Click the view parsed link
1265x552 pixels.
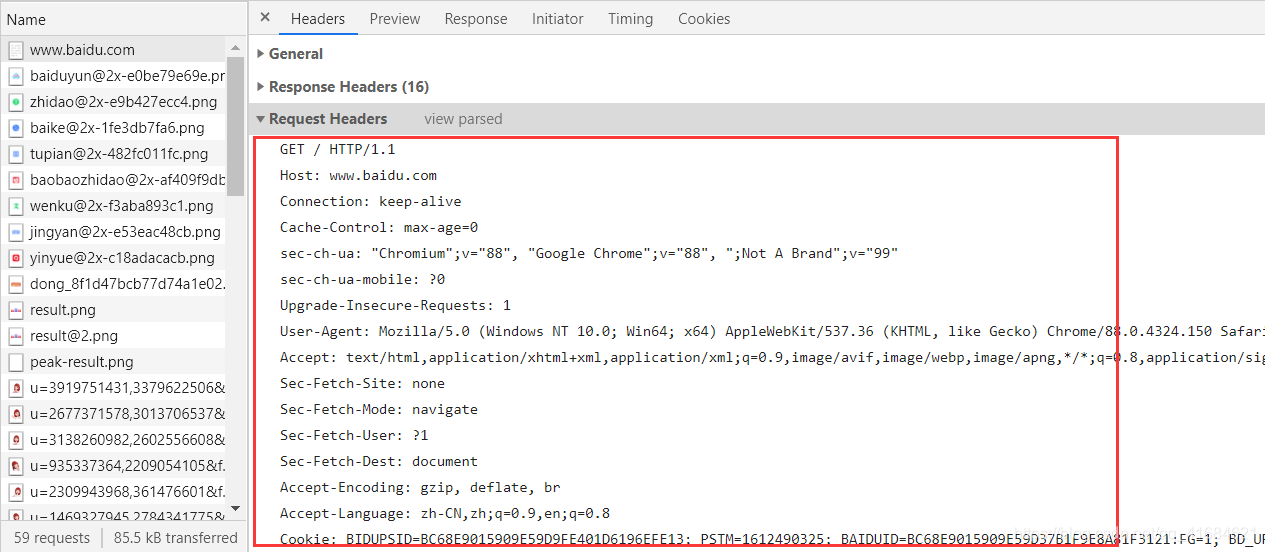tap(463, 119)
